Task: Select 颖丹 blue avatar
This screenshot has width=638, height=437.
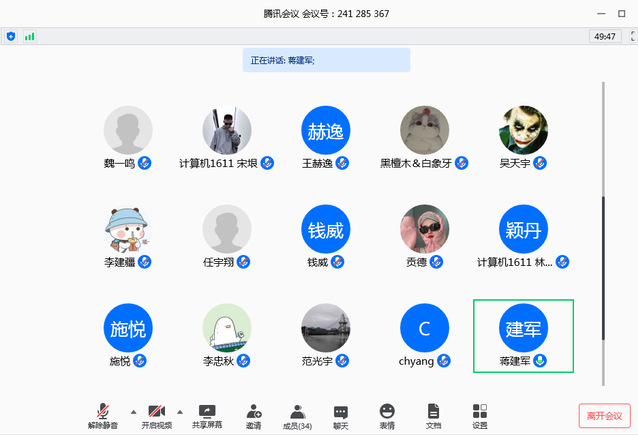Action: (x=524, y=229)
